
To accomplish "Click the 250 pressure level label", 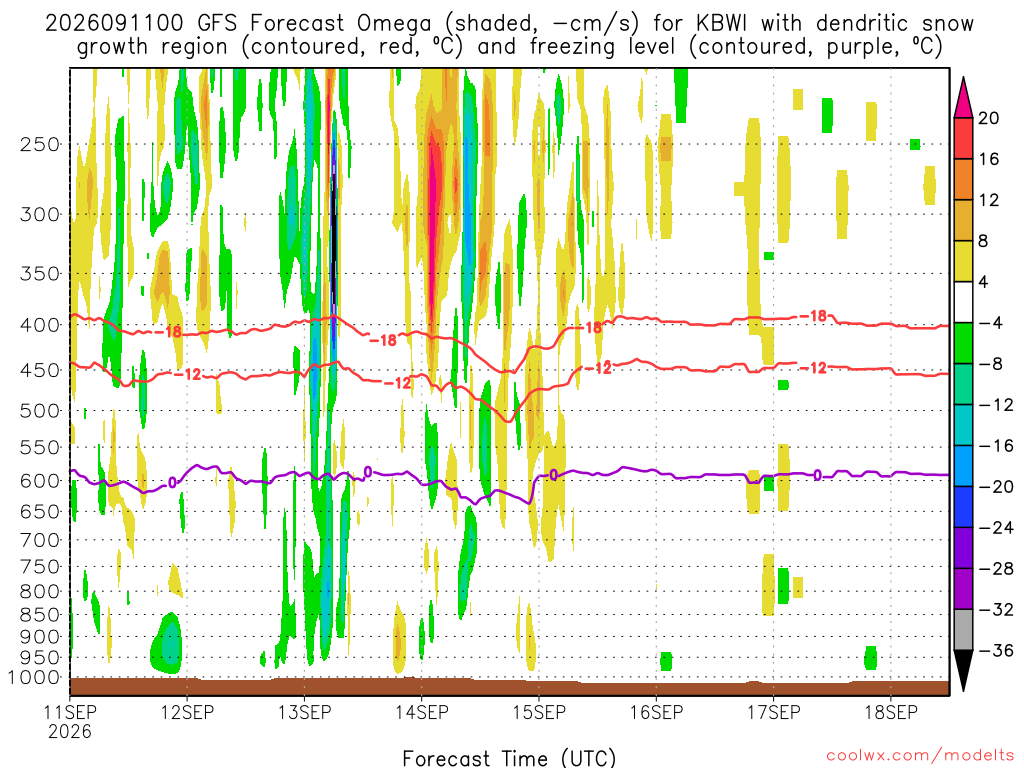I will click(x=40, y=144).
